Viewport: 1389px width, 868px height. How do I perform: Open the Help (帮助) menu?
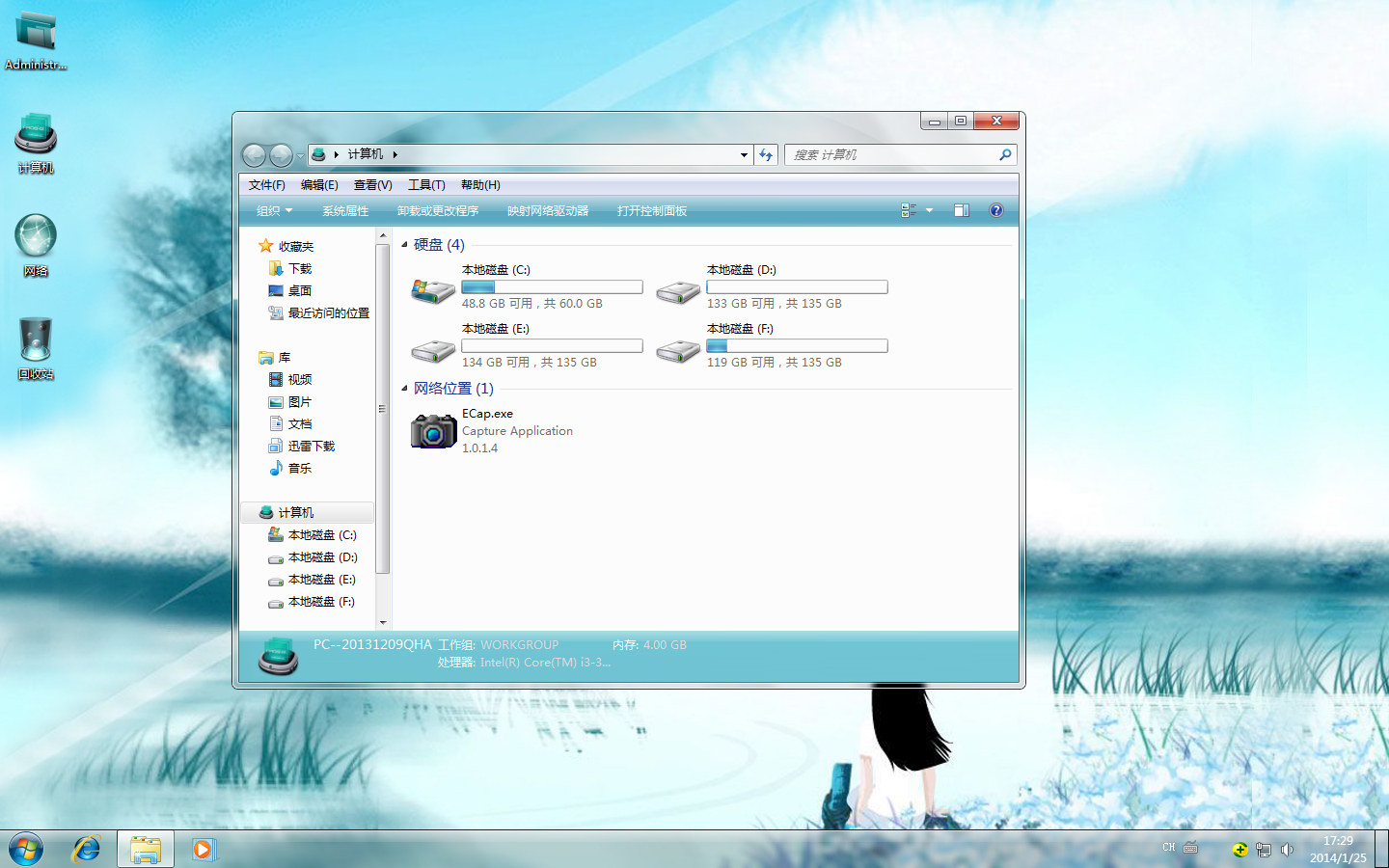[480, 185]
